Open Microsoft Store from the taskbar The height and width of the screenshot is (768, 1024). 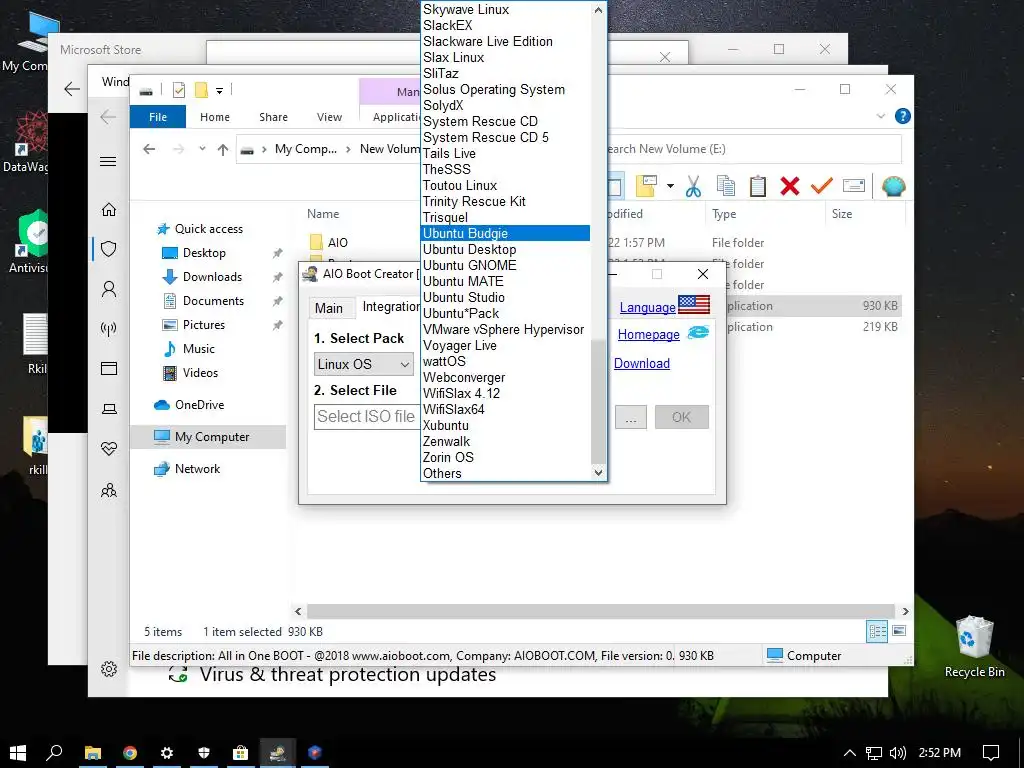click(241, 753)
